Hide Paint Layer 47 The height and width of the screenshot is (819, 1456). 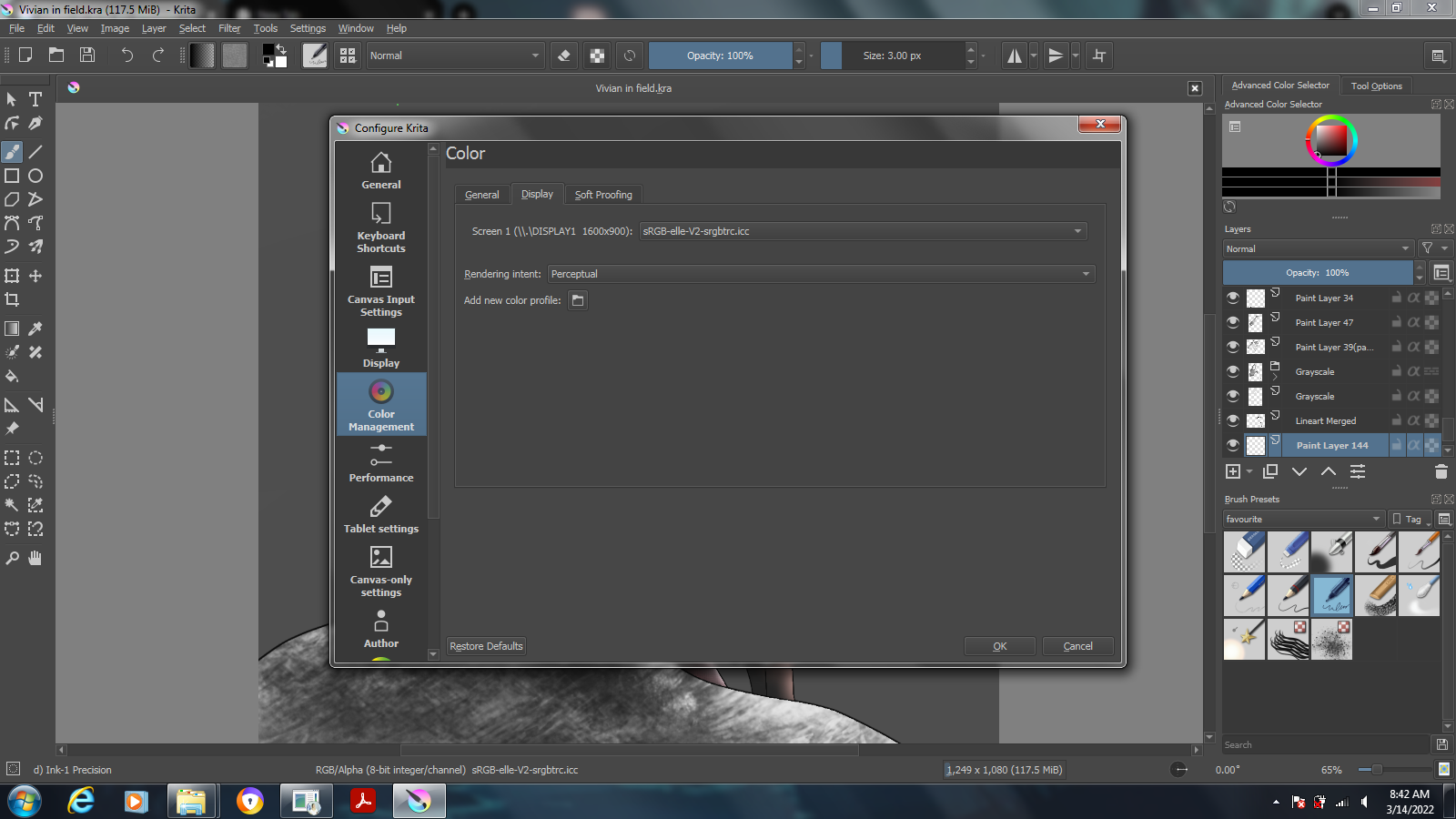tap(1233, 322)
